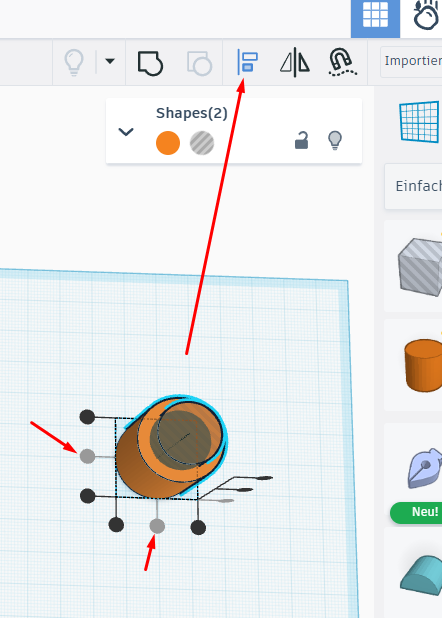Image resolution: width=442 pixels, height=618 pixels.
Task: Toggle the show-all lightbulb in toolbar
Action: [x=74, y=62]
